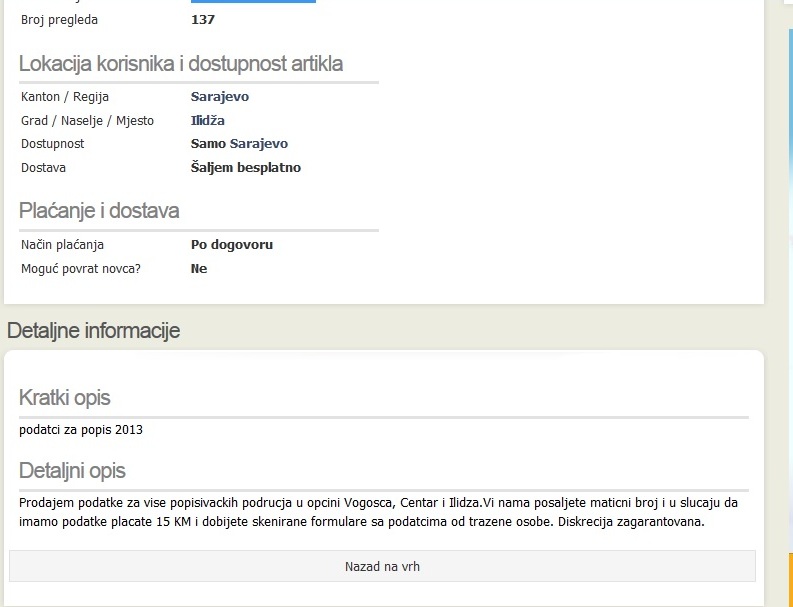Click the Plaćanje i dostava heading
The image size is (793, 607).
point(99,211)
